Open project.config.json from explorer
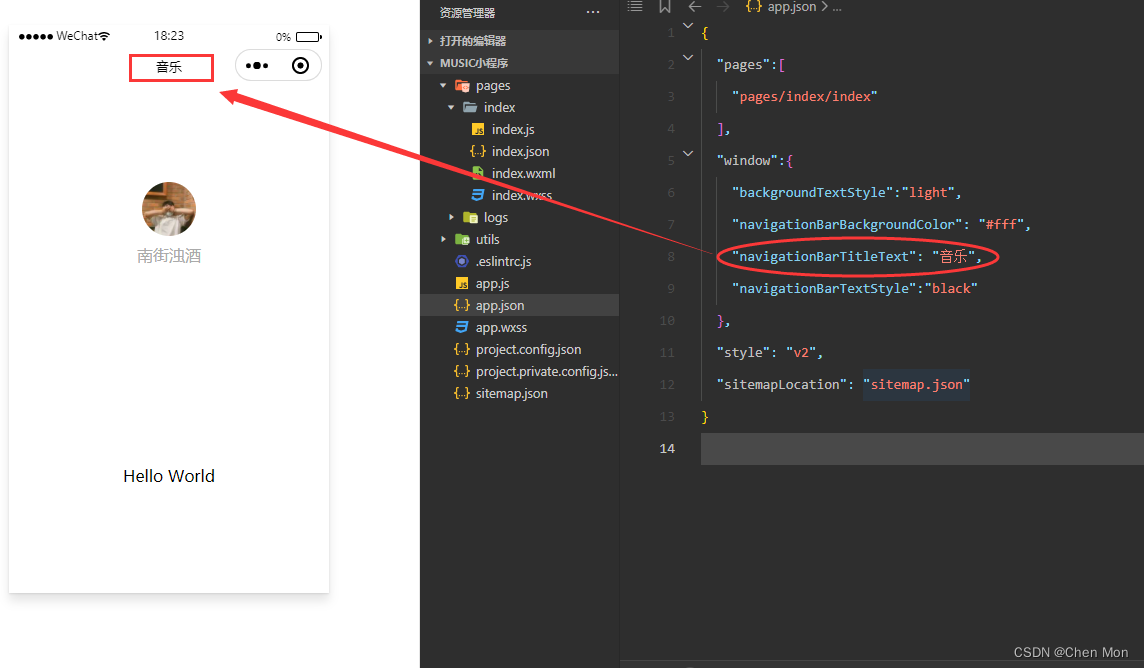This screenshot has height=668, width=1144. [528, 349]
